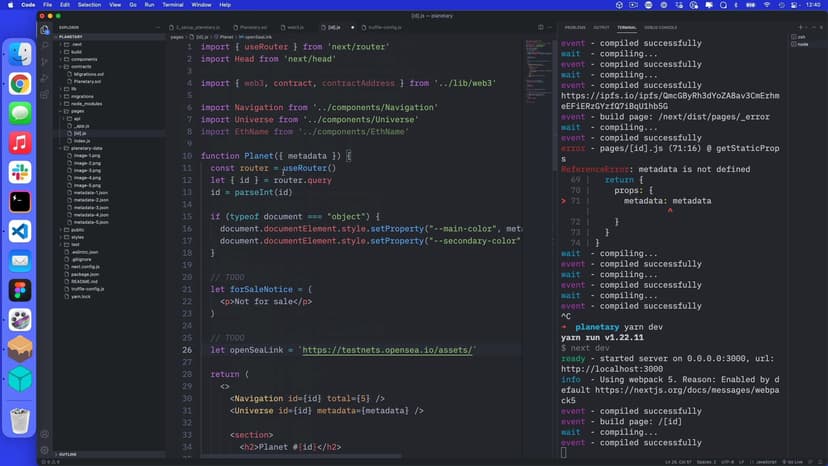
Task: Launch Figma from the Dock
Action: (x=20, y=290)
